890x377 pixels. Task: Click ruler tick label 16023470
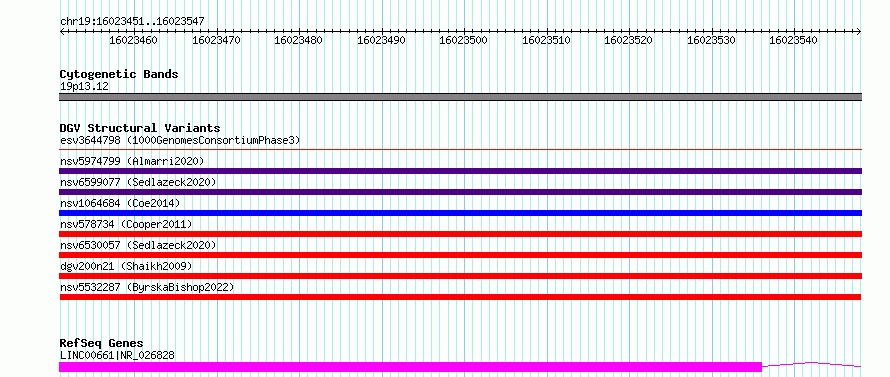tap(216, 40)
